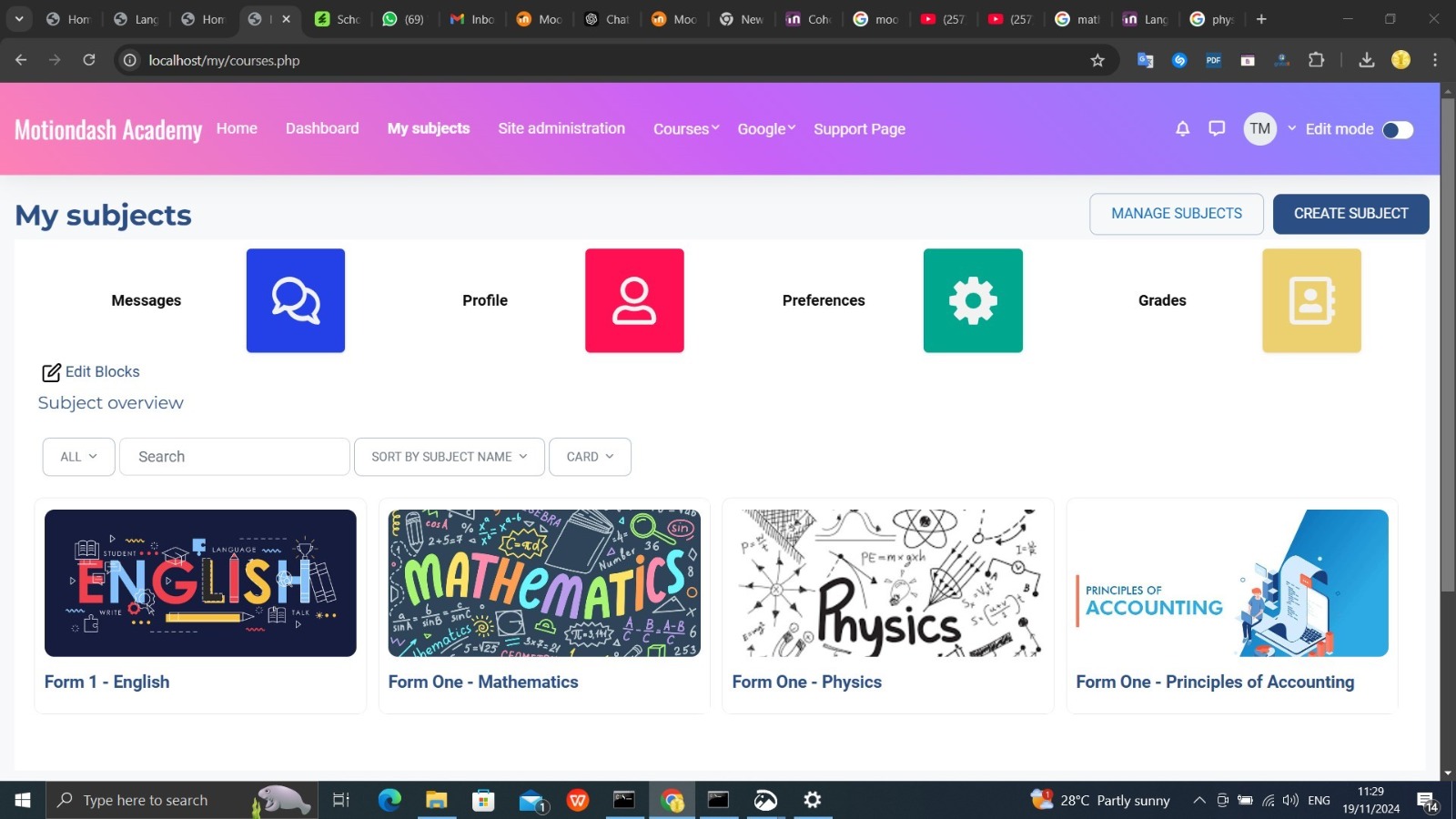Open Profile via the red person icon
1456x819 pixels.
(x=633, y=300)
